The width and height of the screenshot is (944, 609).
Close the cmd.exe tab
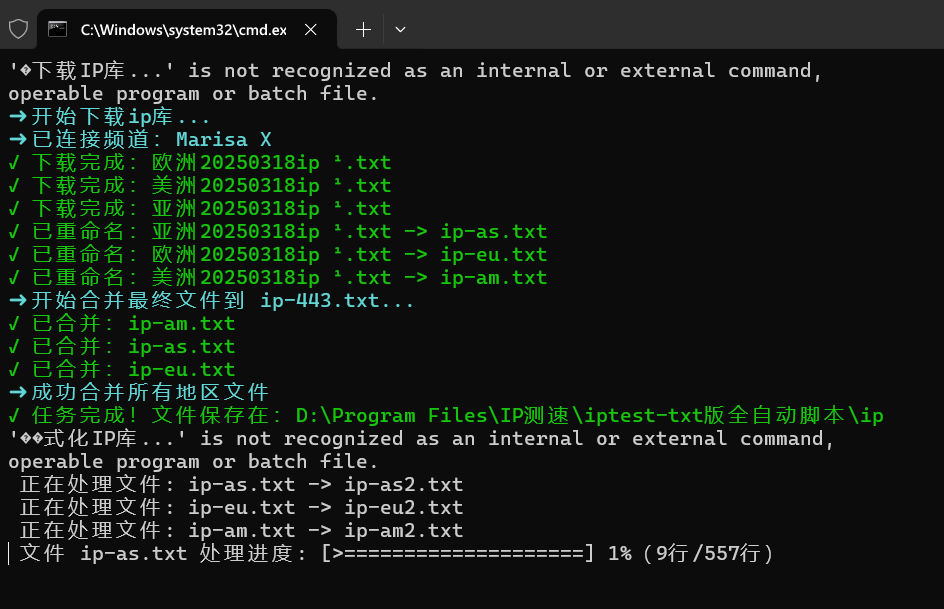pyautogui.click(x=311, y=29)
